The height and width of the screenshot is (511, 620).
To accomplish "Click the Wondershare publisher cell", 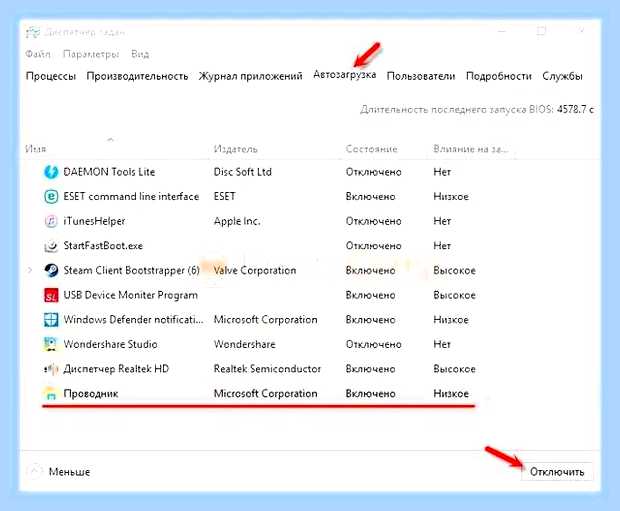I will pyautogui.click(x=244, y=344).
